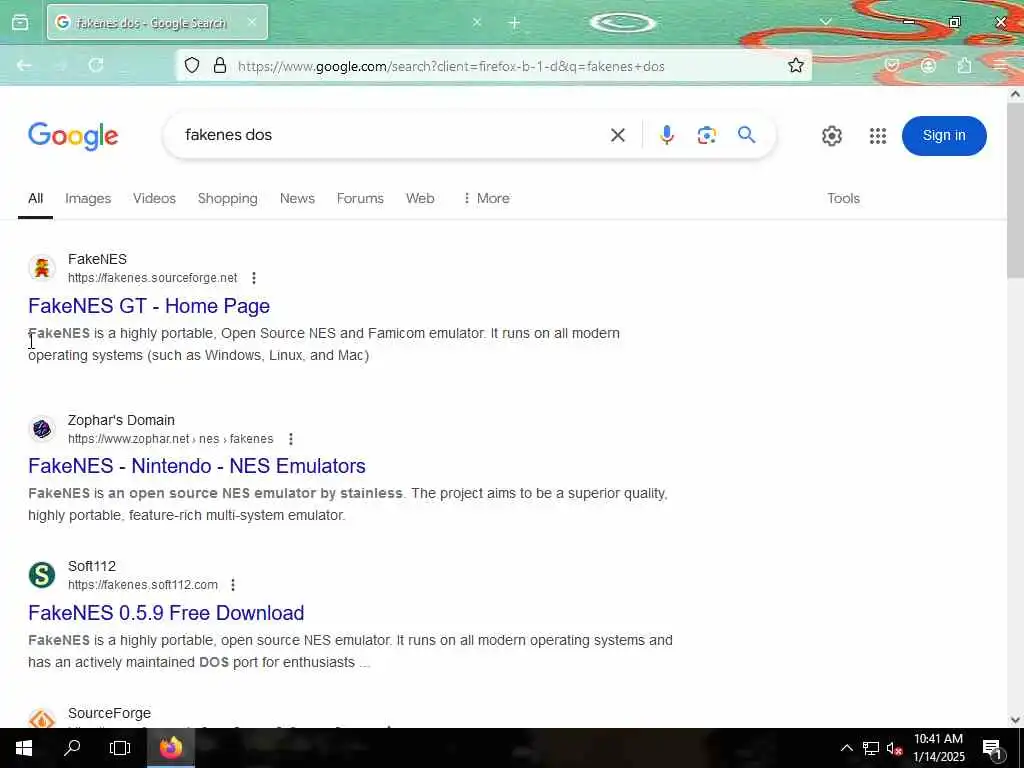Open Task View on taskbar
This screenshot has height=768, width=1024.
click(x=120, y=748)
